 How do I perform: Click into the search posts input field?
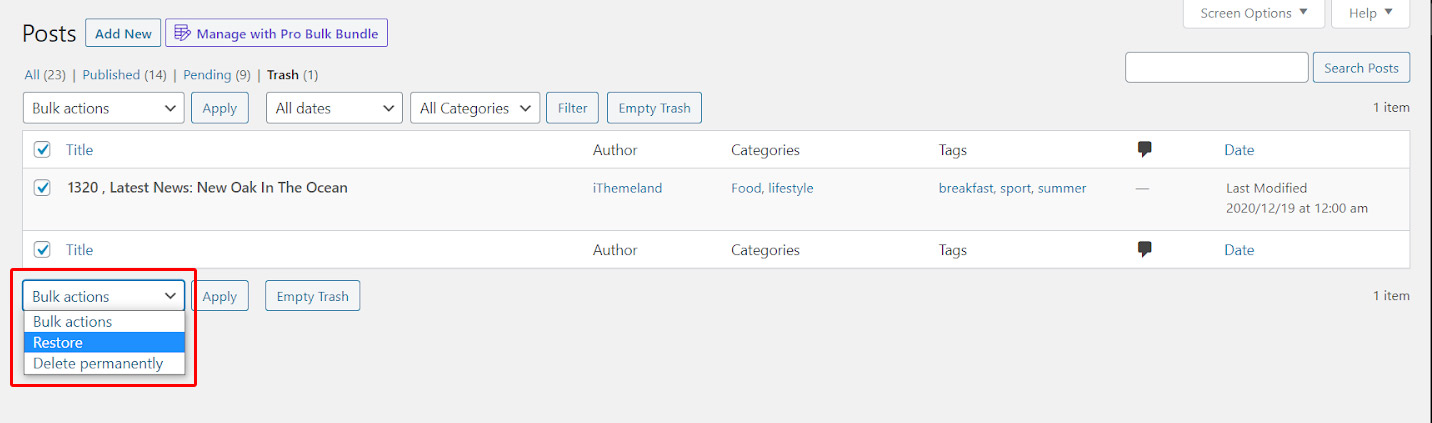[1216, 68]
